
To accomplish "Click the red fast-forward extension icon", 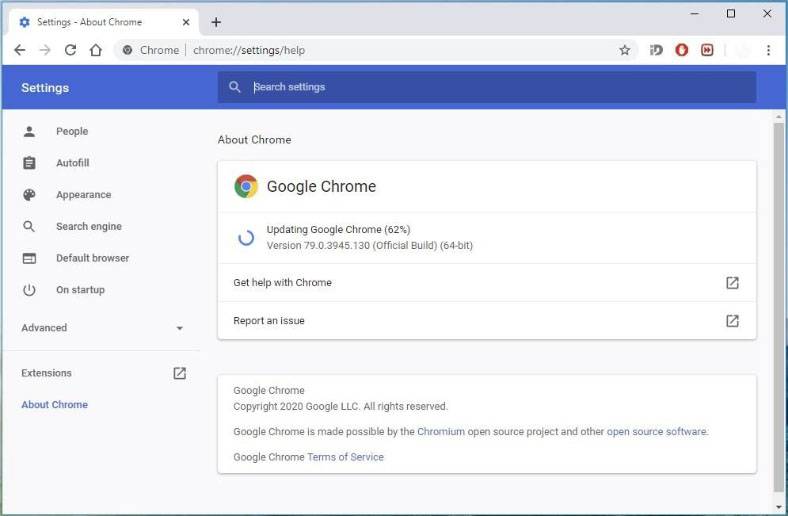I will (707, 50).
